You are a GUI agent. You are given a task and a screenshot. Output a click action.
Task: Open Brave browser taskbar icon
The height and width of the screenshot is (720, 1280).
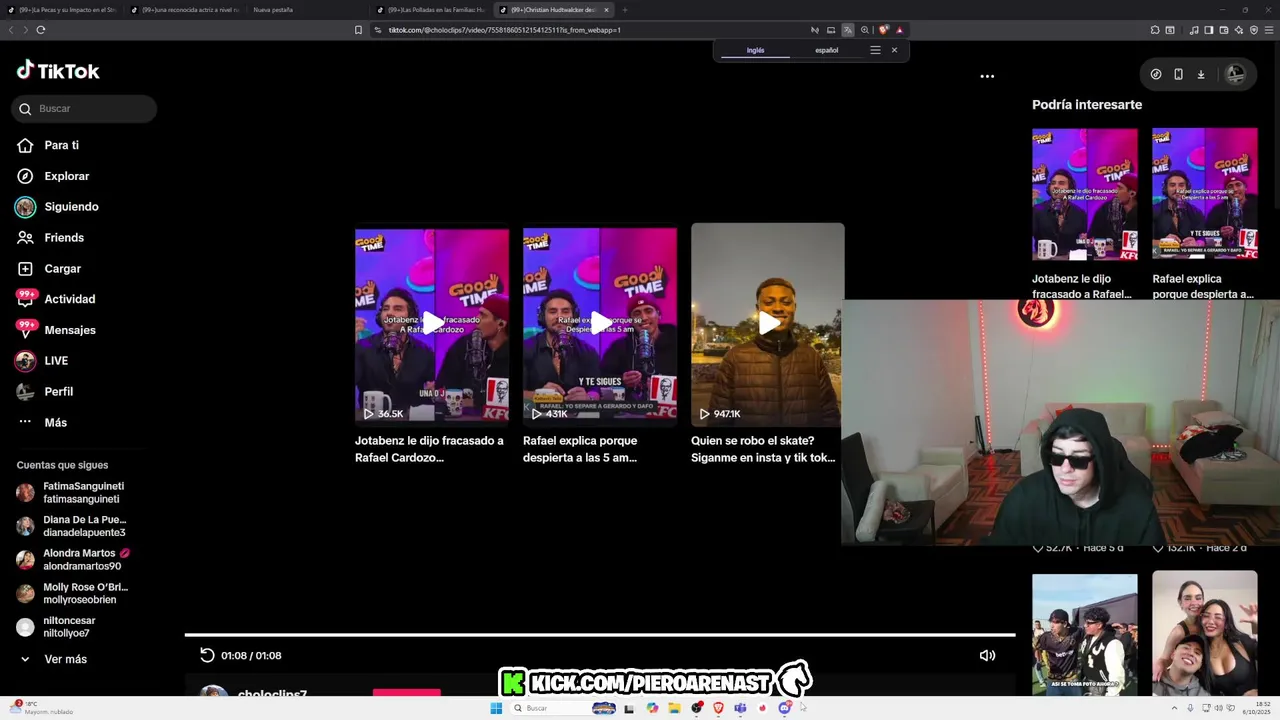(718, 708)
